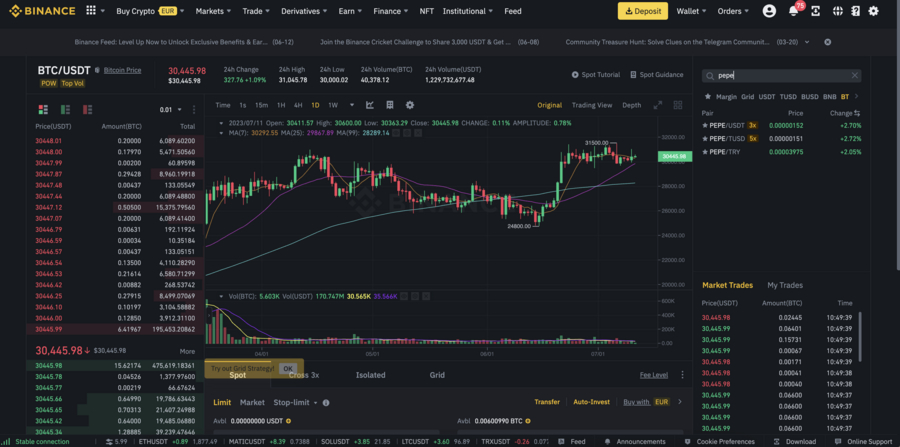Dismiss the announcement bar with X icon
The height and width of the screenshot is (447, 900).
(x=828, y=42)
